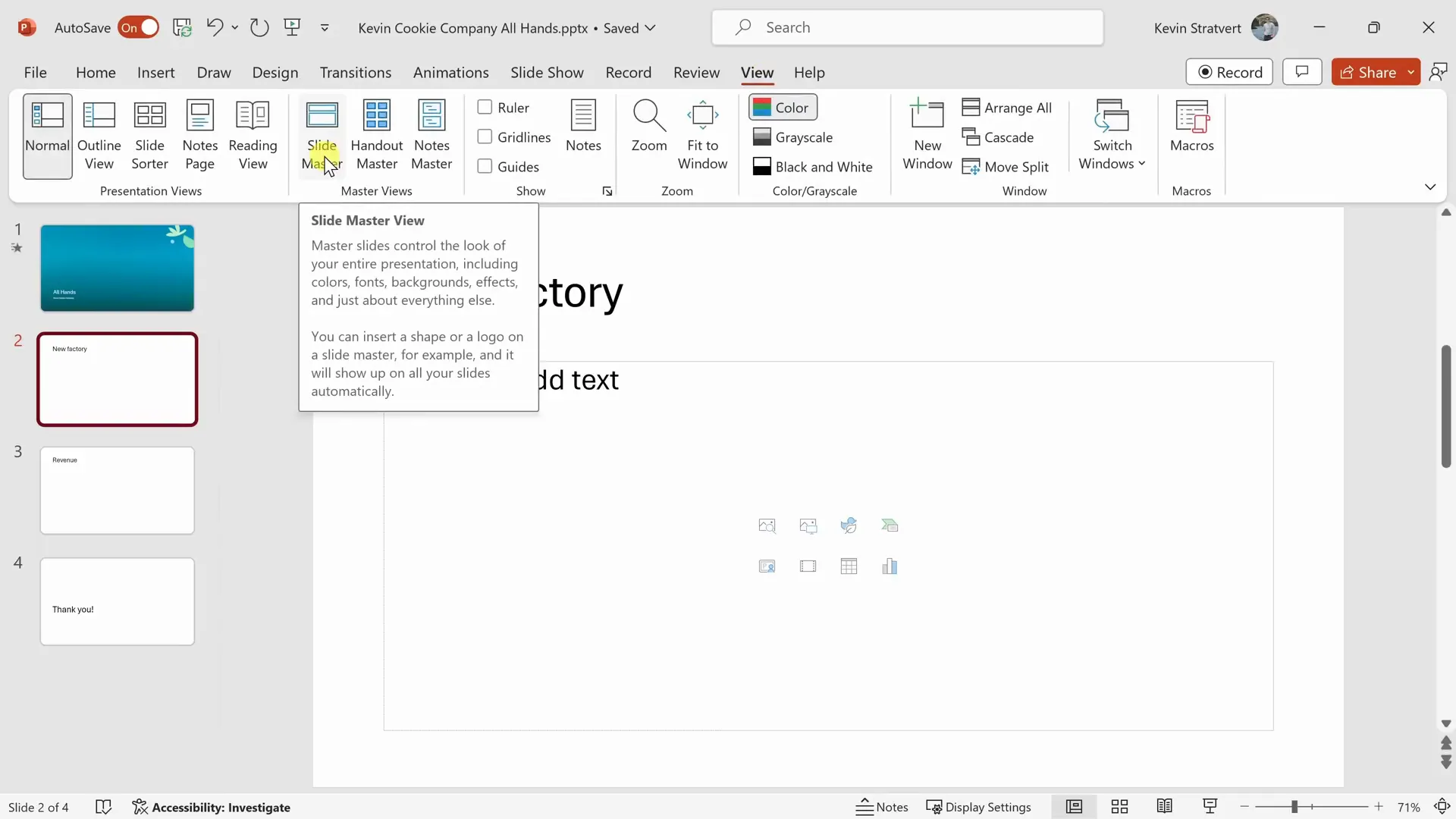Click the Save icon in title bar
Viewport: 1456px width, 819px height.
click(182, 28)
